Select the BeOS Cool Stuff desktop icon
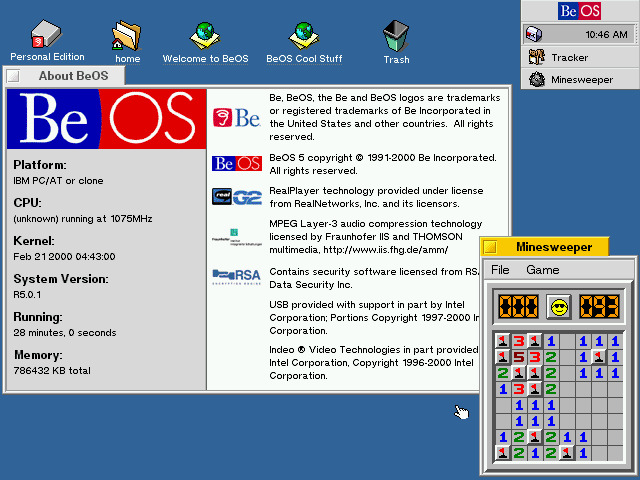Image resolution: width=640 pixels, height=480 pixels. pyautogui.click(x=304, y=36)
